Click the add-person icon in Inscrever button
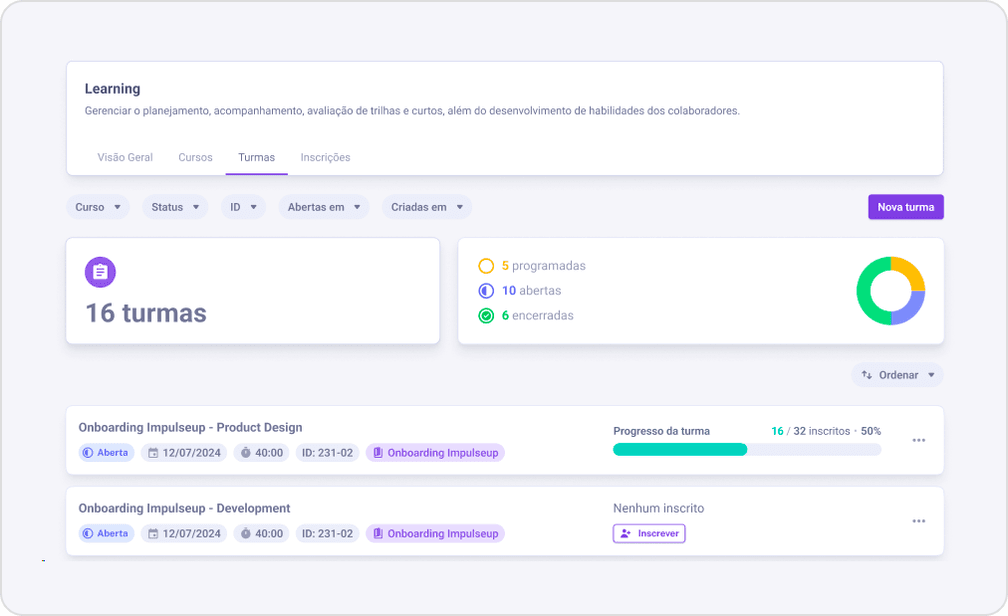Screen dimensions: 1008x616 pos(626,534)
